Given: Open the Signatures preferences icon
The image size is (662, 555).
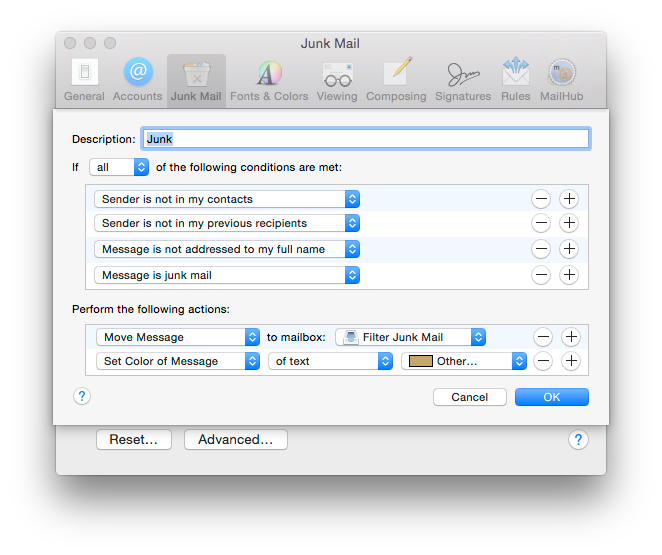Looking at the screenshot, I should click(x=463, y=80).
